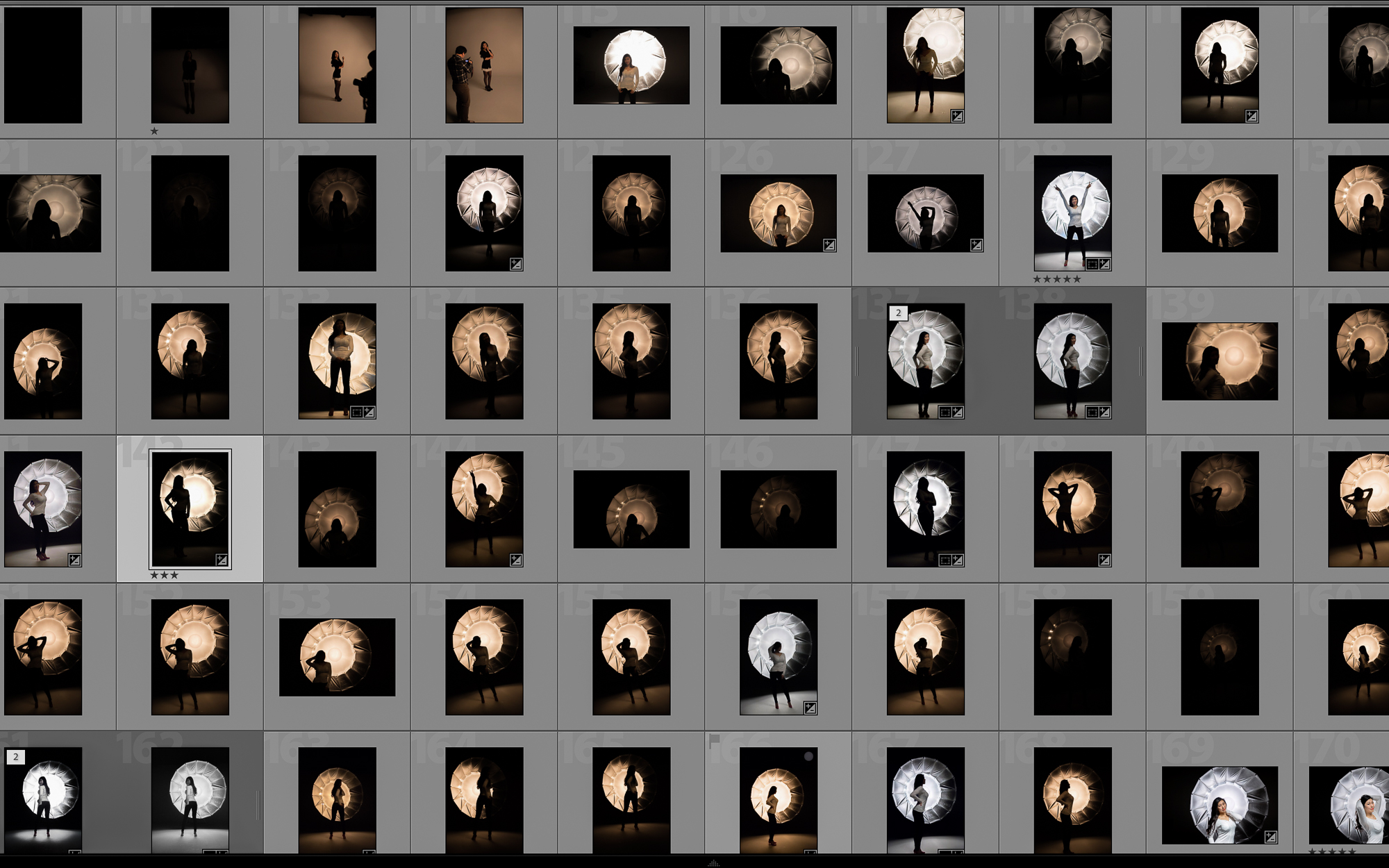
Task: Select landscape photo 129 thumbnail
Action: (1220, 213)
